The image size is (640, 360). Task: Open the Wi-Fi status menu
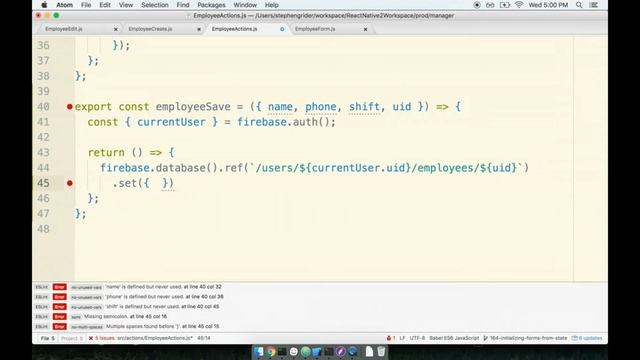pos(519,5)
